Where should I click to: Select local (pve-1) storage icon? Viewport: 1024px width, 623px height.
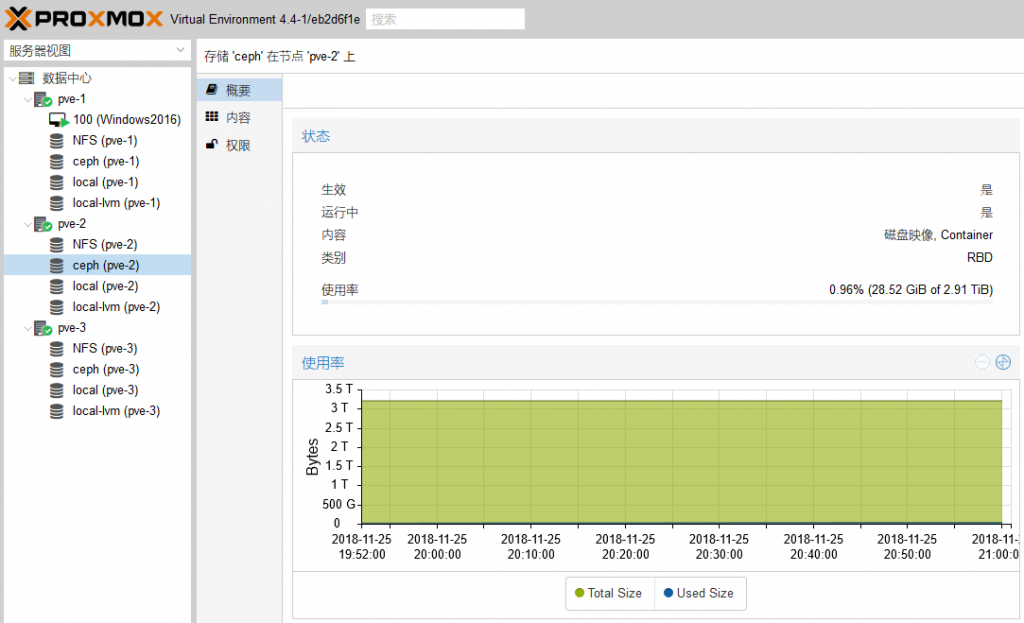[57, 182]
